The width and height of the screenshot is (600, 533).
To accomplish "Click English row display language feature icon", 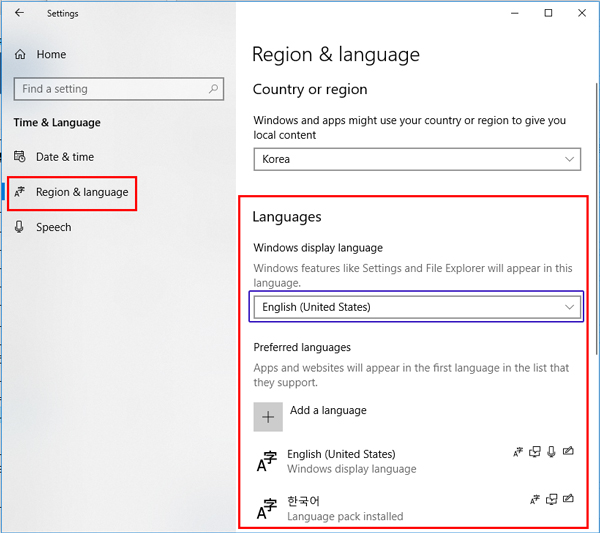I will tap(518, 452).
